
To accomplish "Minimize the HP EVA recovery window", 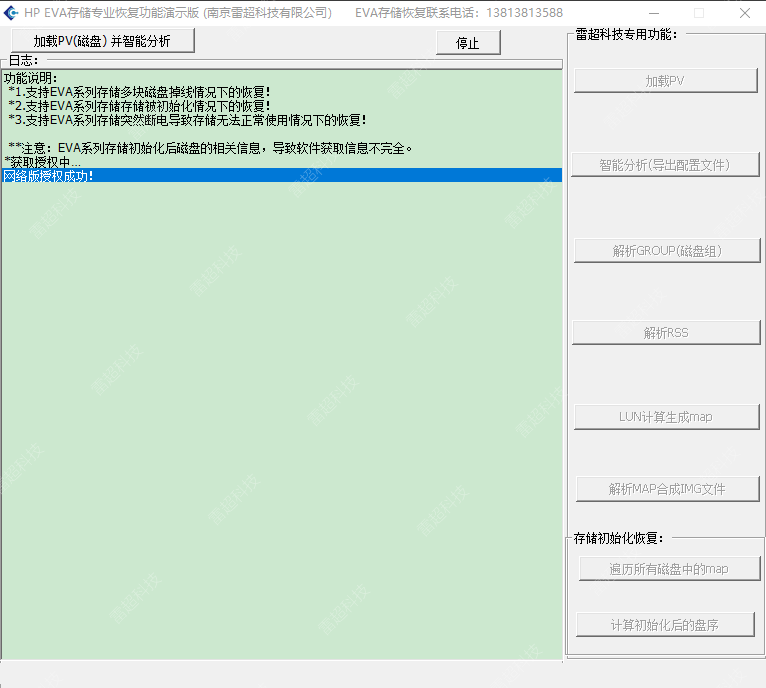I will point(654,13).
